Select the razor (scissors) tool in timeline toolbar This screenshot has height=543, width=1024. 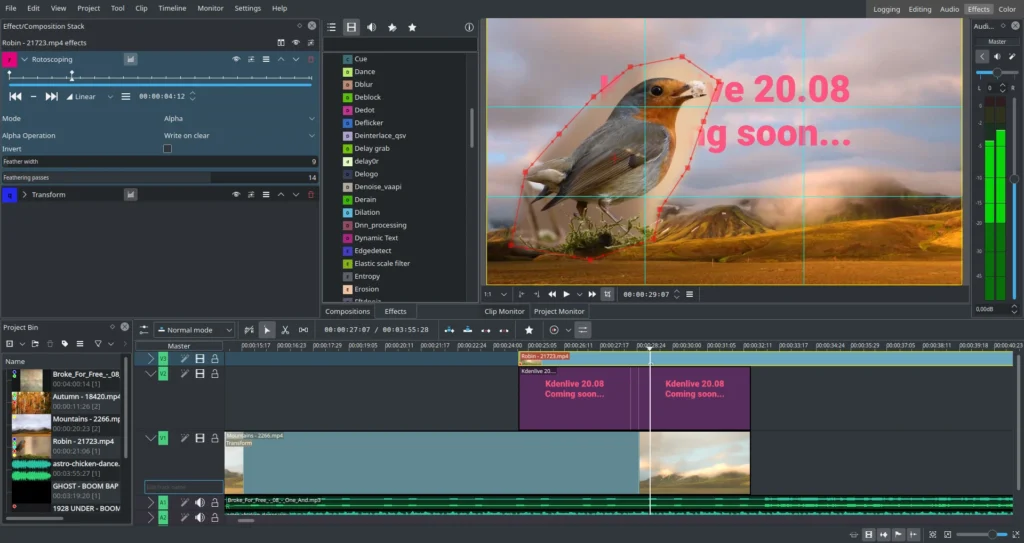[x=285, y=330]
